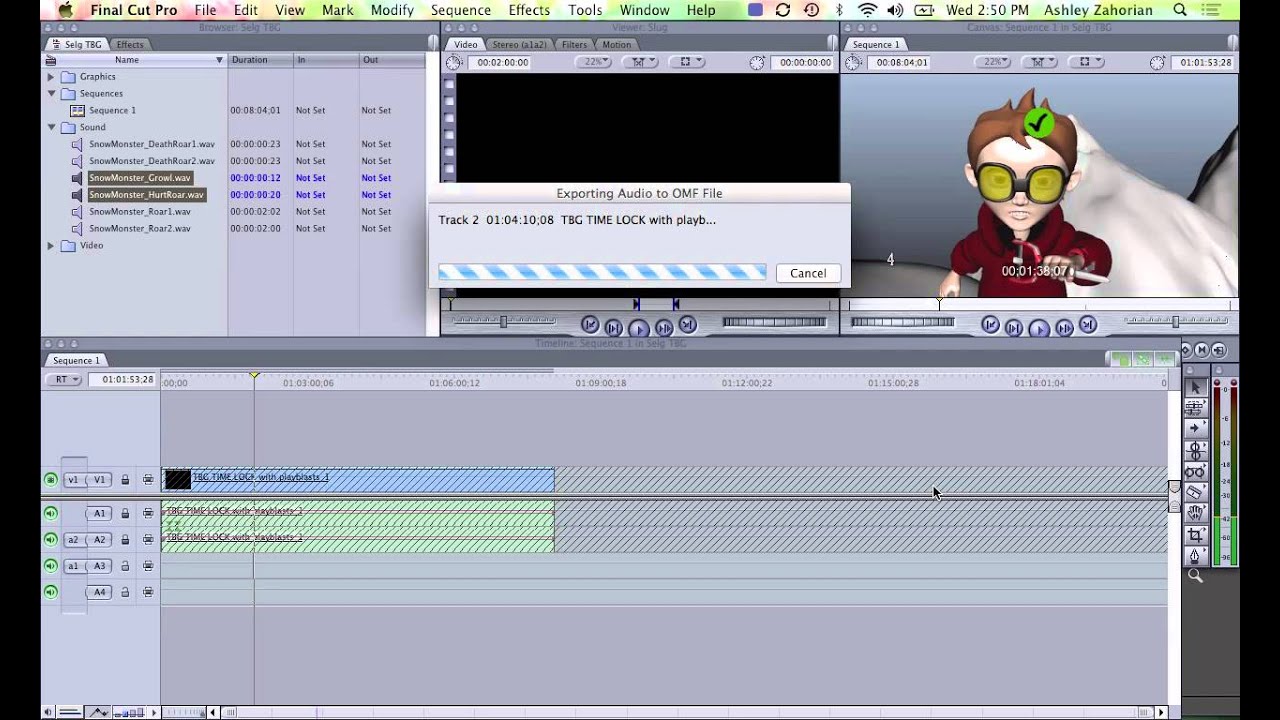This screenshot has height=720, width=1280.
Task: Click Play In to Out in Viewer
Action: point(614,327)
